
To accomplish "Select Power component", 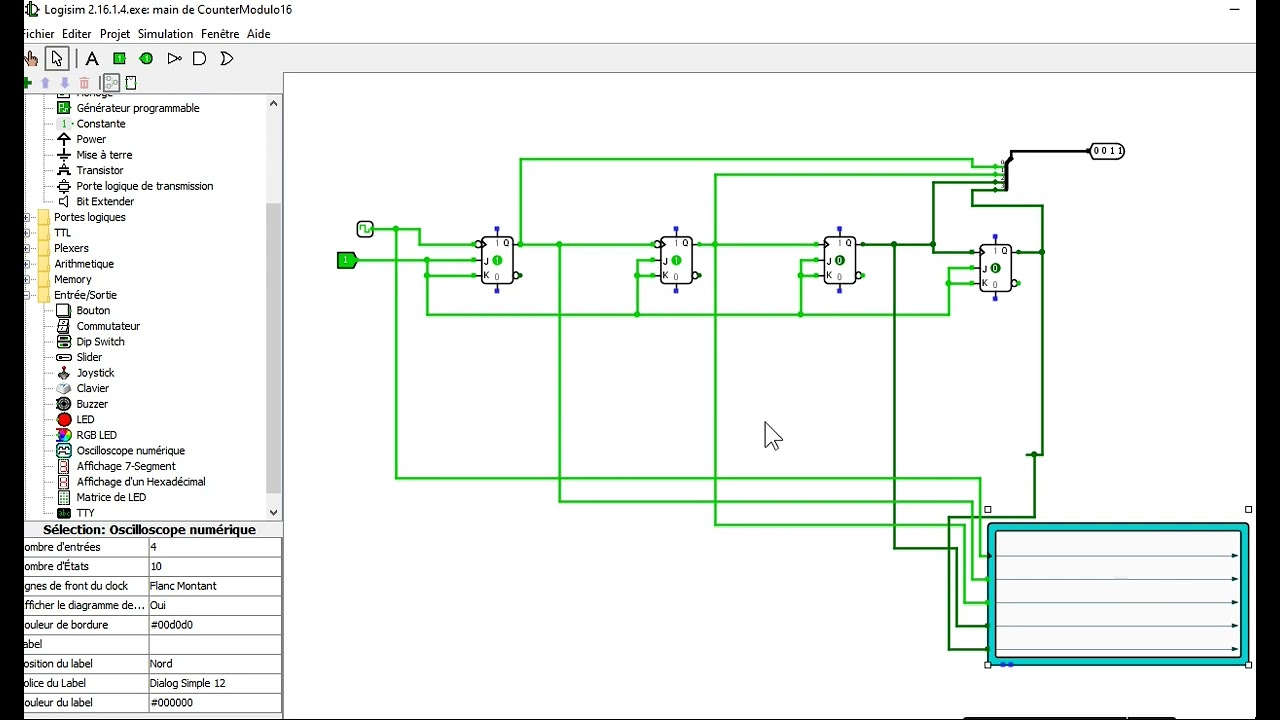I will (x=91, y=139).
